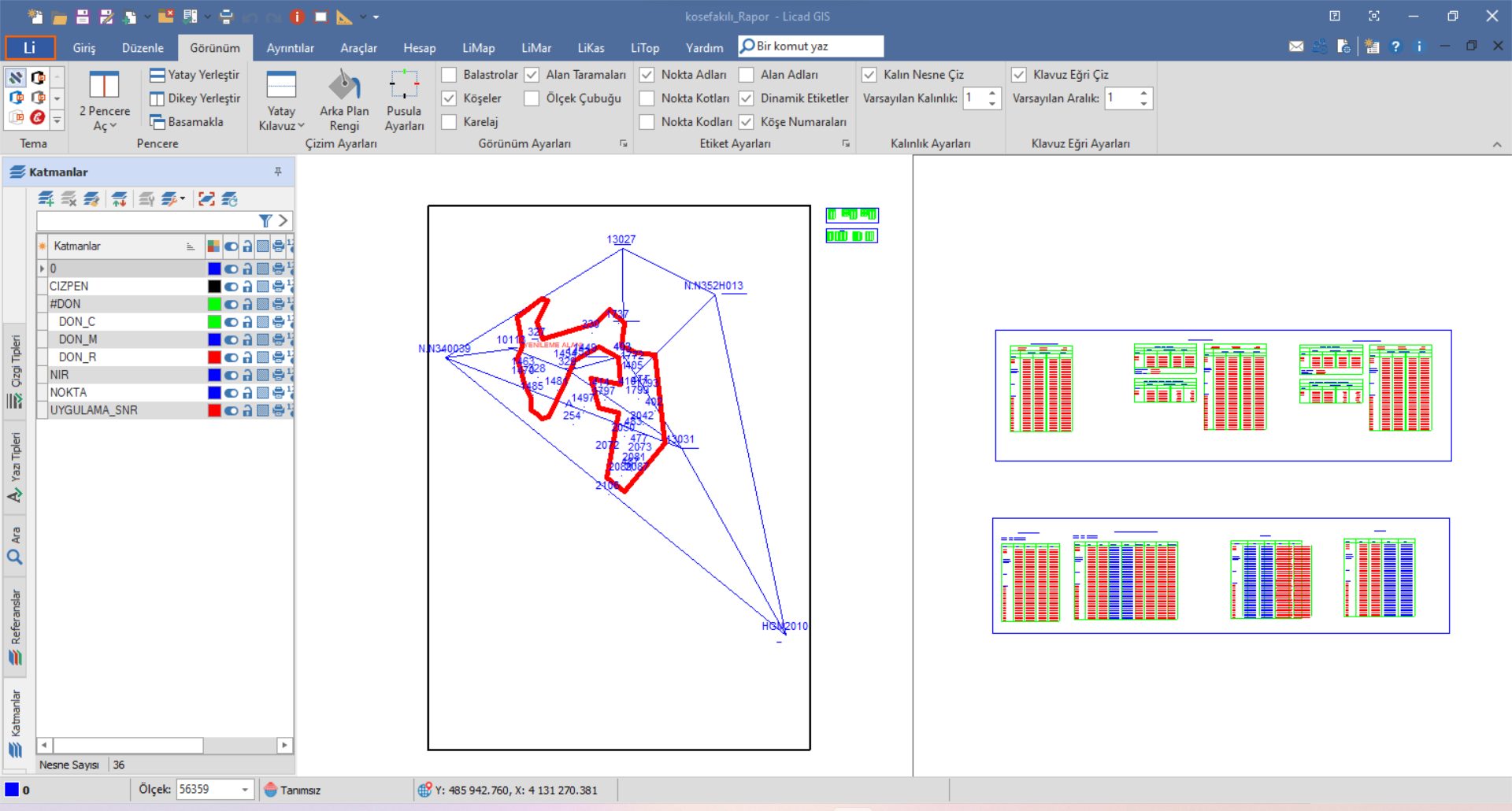
Task: Click the layer brush icon in the Katmanlar toolbar
Action: [91, 198]
